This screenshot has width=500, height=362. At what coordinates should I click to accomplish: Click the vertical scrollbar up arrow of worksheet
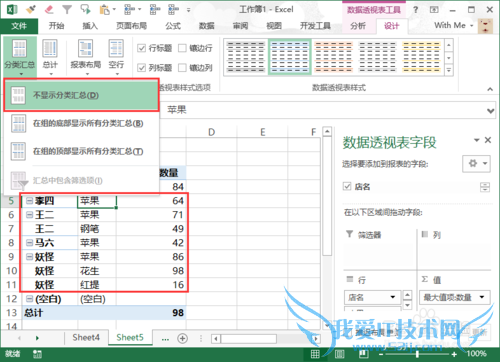327,132
